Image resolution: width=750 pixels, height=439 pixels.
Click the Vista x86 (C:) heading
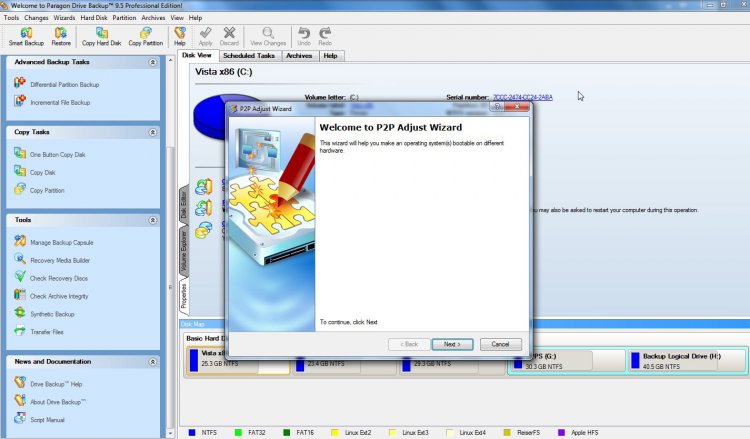click(223, 72)
